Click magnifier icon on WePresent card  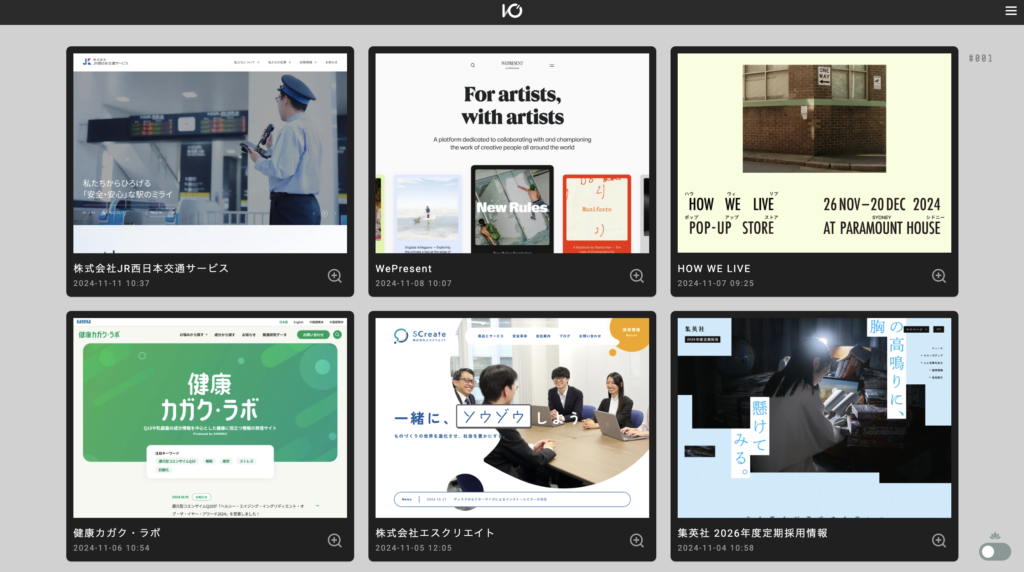pyautogui.click(x=637, y=276)
